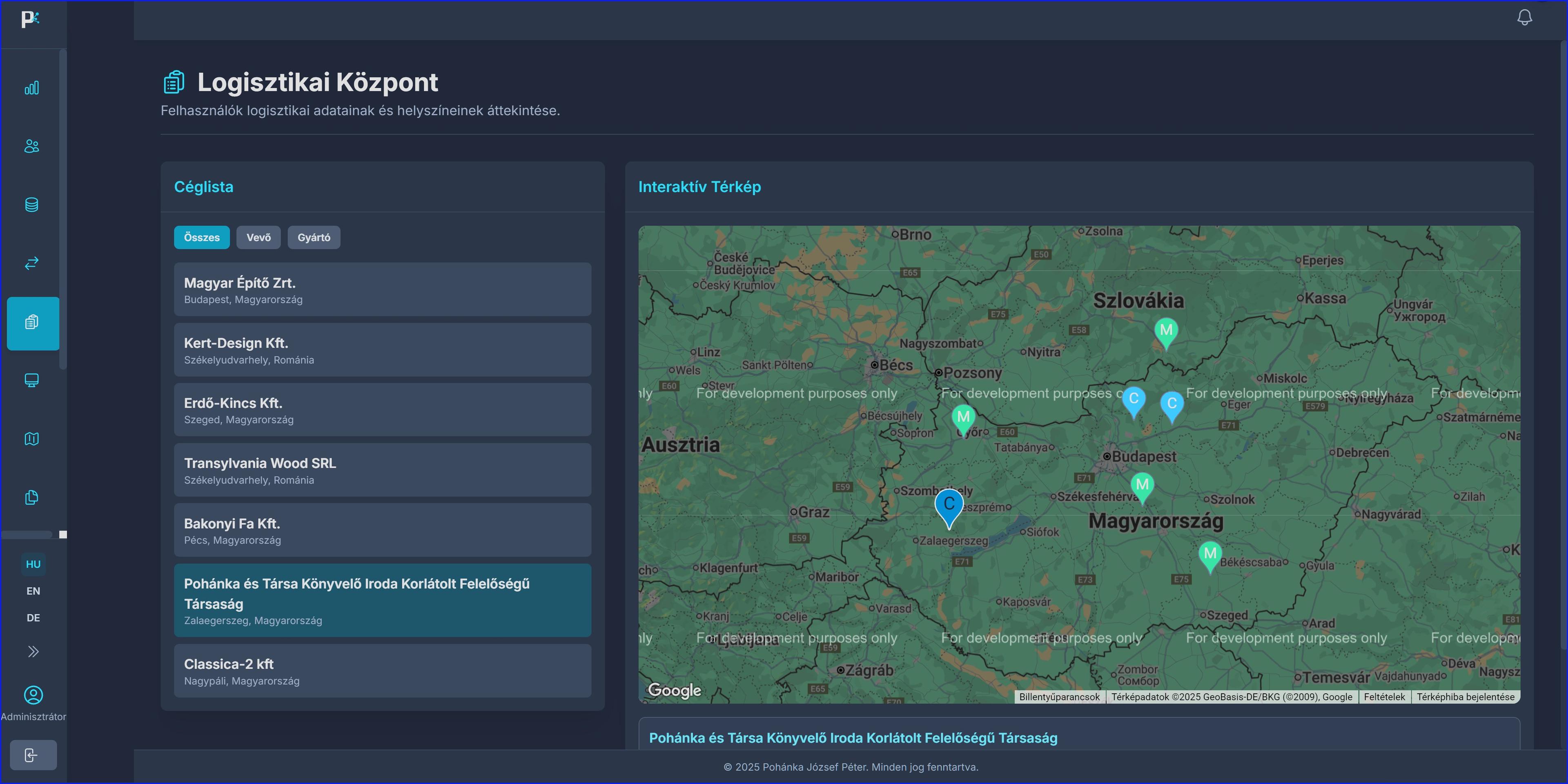Switch language to EN

[33, 591]
